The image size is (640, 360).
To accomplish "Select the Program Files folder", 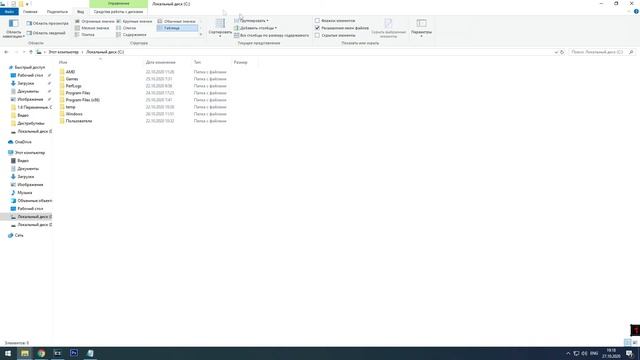I will pyautogui.click(x=78, y=93).
